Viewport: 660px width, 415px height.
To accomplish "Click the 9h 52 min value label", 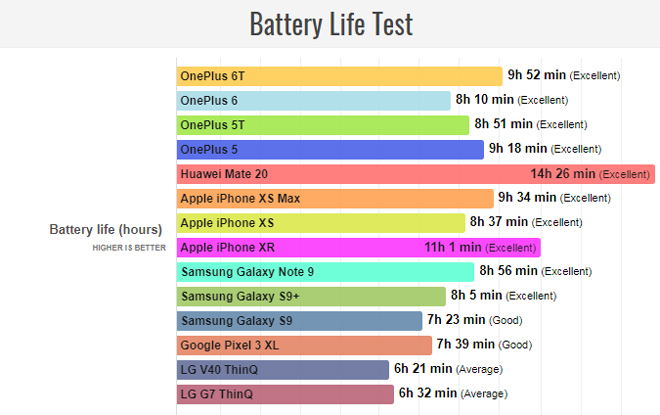I will 537,76.
